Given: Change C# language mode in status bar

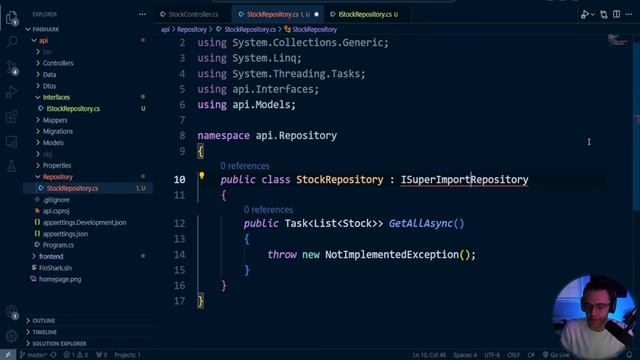Looking at the screenshot, I should tap(531, 355).
